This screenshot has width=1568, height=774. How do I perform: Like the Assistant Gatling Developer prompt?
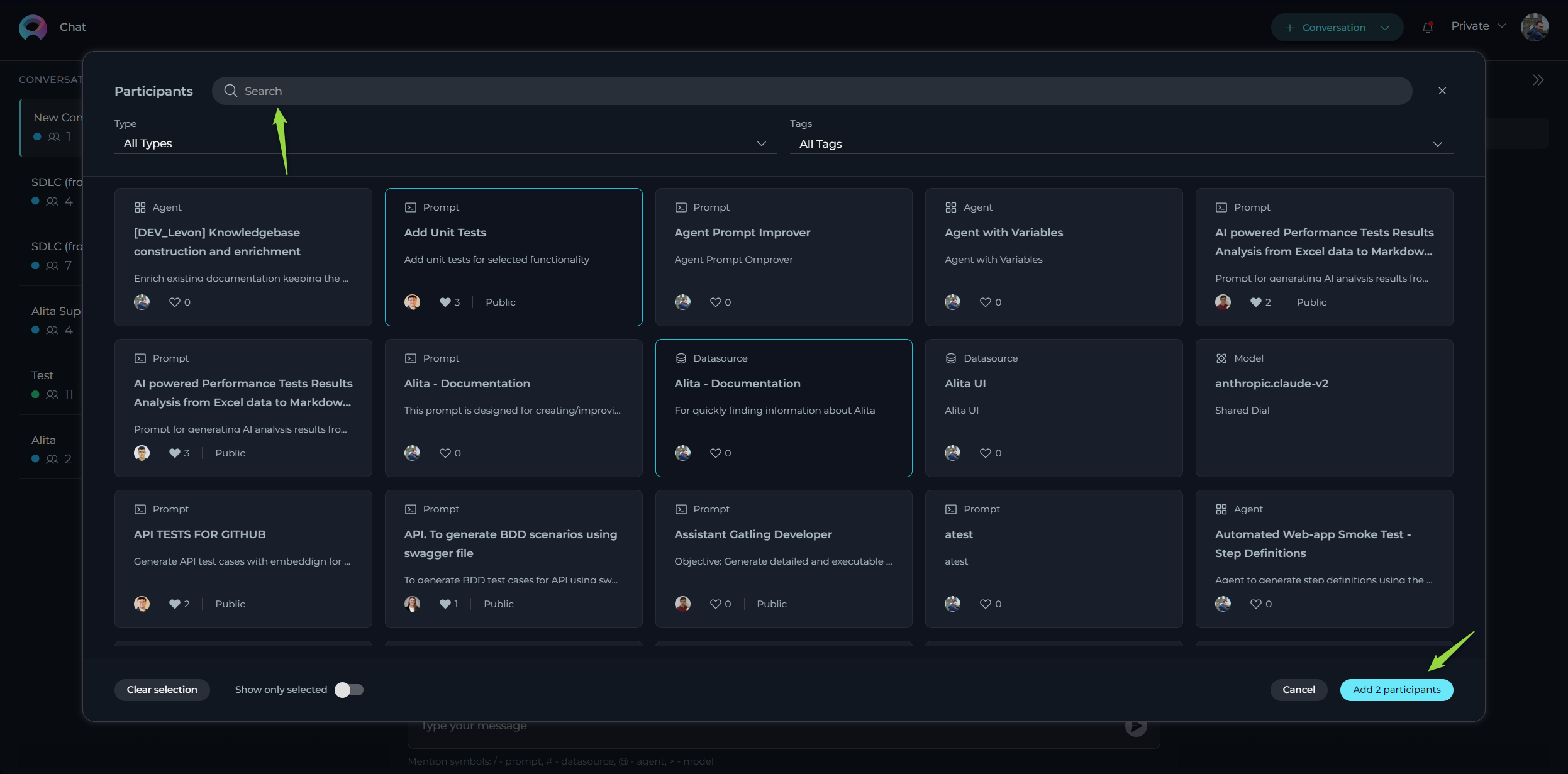(x=715, y=604)
